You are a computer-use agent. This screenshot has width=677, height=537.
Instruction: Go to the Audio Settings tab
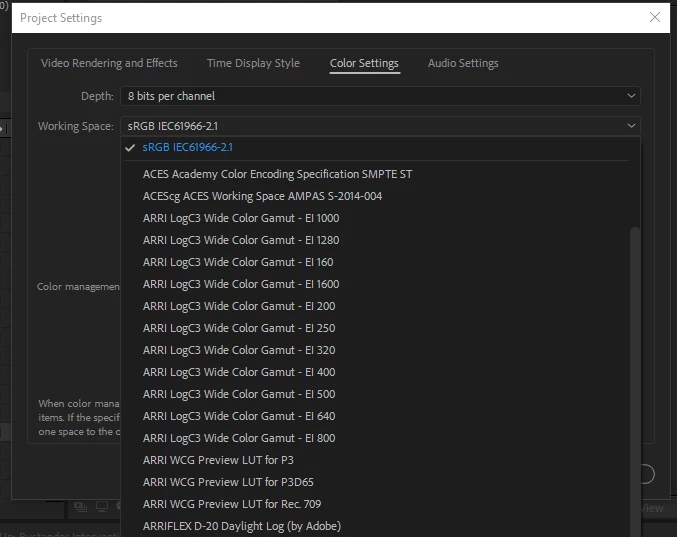coord(463,63)
